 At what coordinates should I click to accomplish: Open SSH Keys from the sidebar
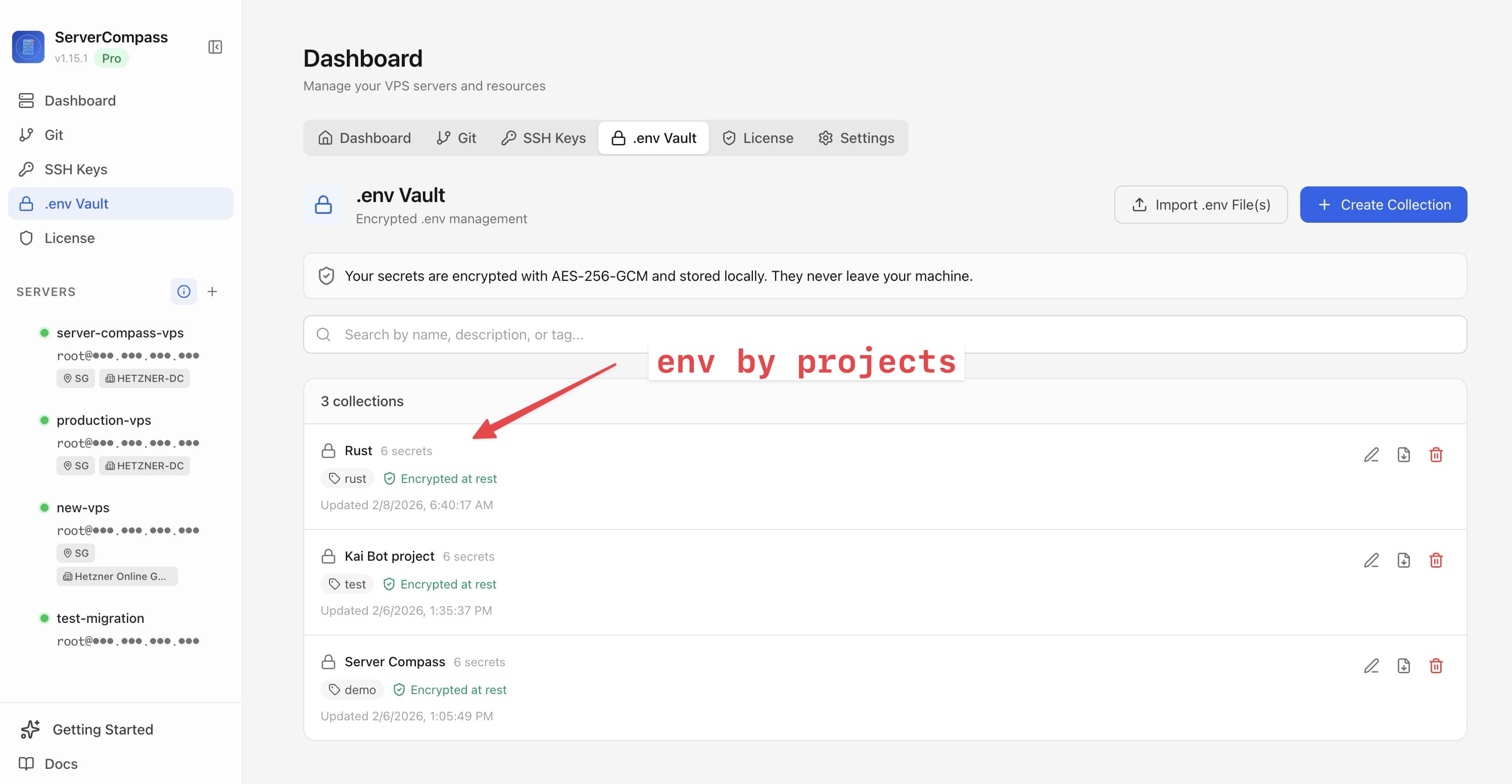[75, 169]
